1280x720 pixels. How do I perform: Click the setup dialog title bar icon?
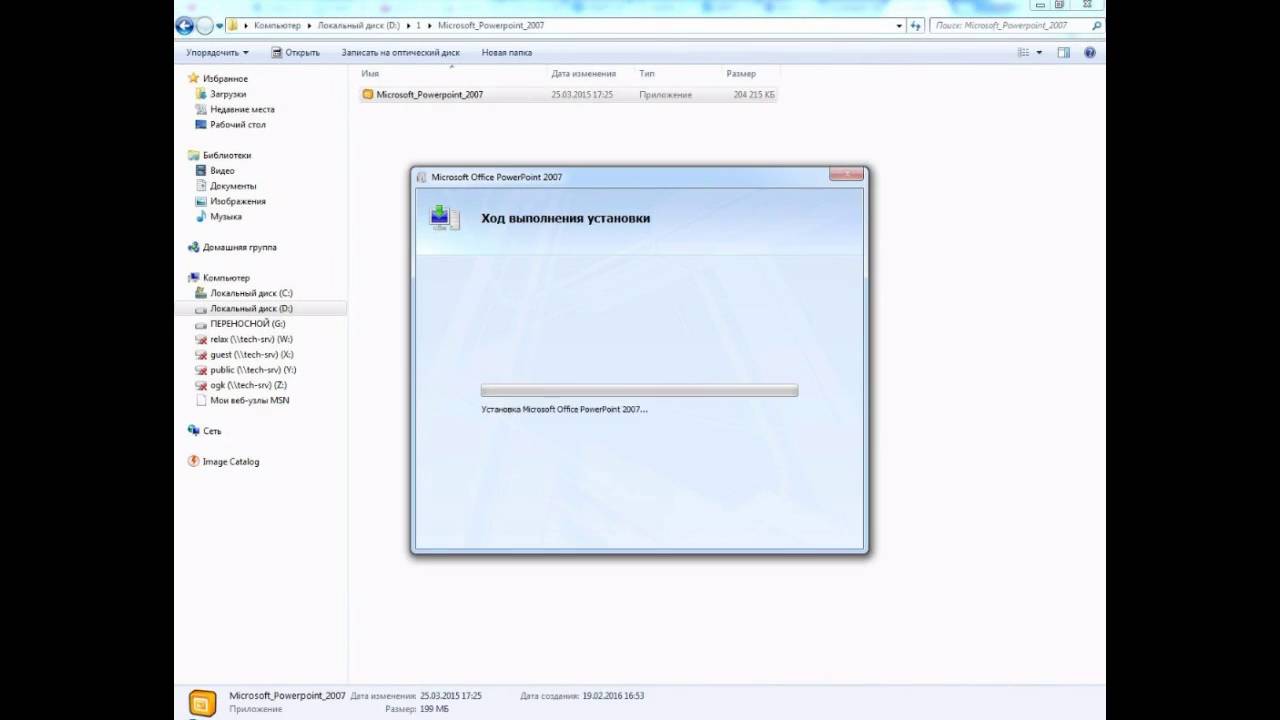pyautogui.click(x=421, y=177)
